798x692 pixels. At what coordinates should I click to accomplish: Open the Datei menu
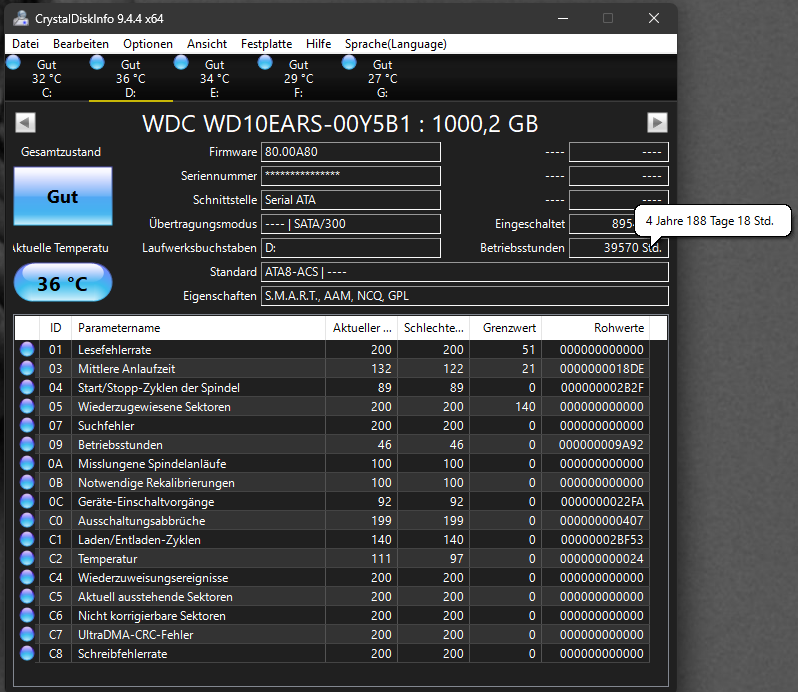(x=25, y=44)
